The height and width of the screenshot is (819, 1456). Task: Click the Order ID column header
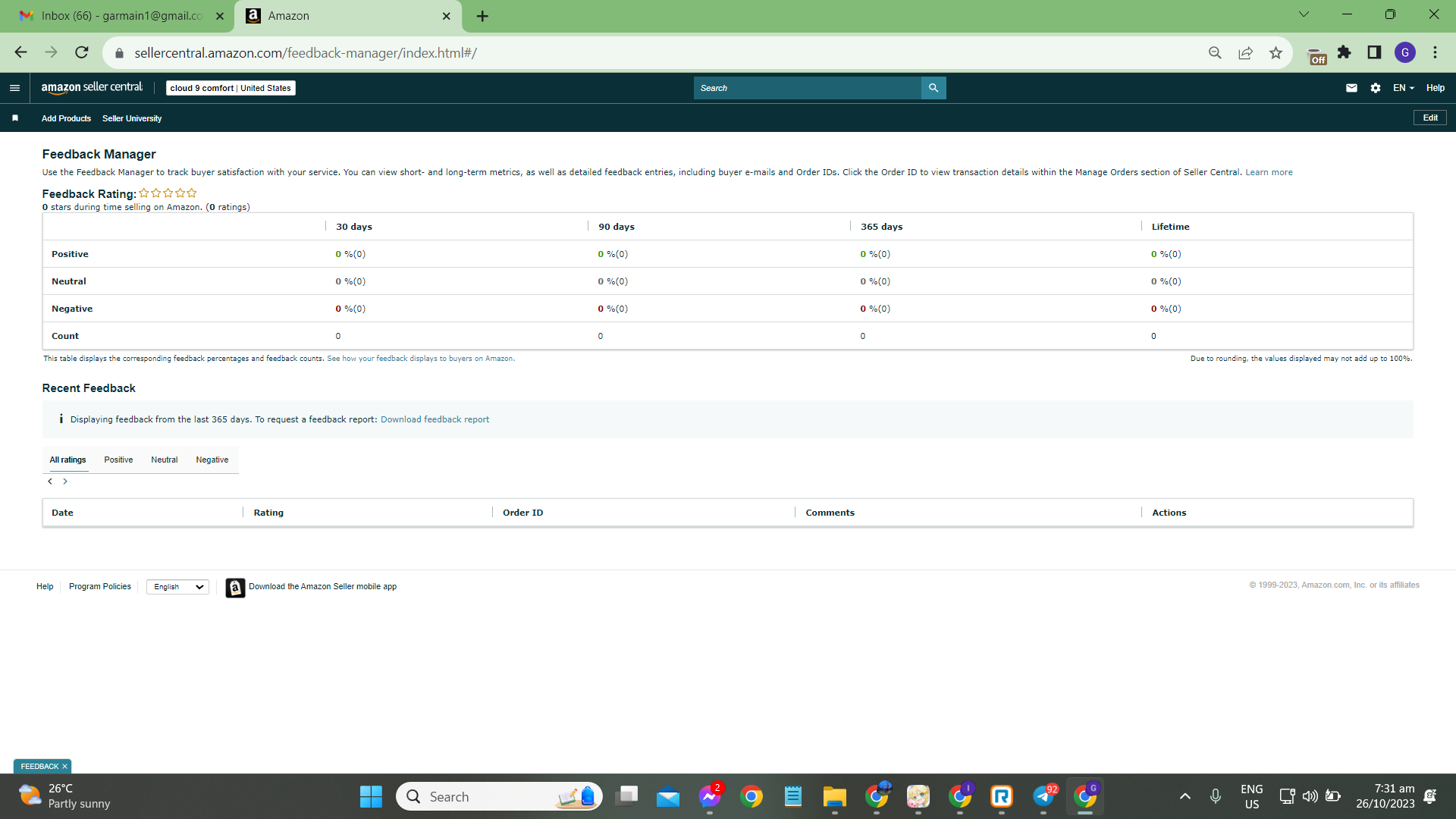[522, 513]
